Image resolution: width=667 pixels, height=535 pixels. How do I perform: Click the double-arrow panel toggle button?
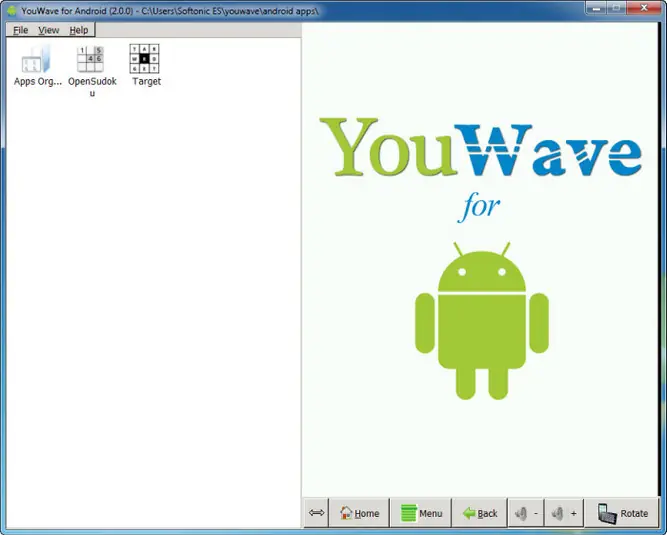[316, 513]
